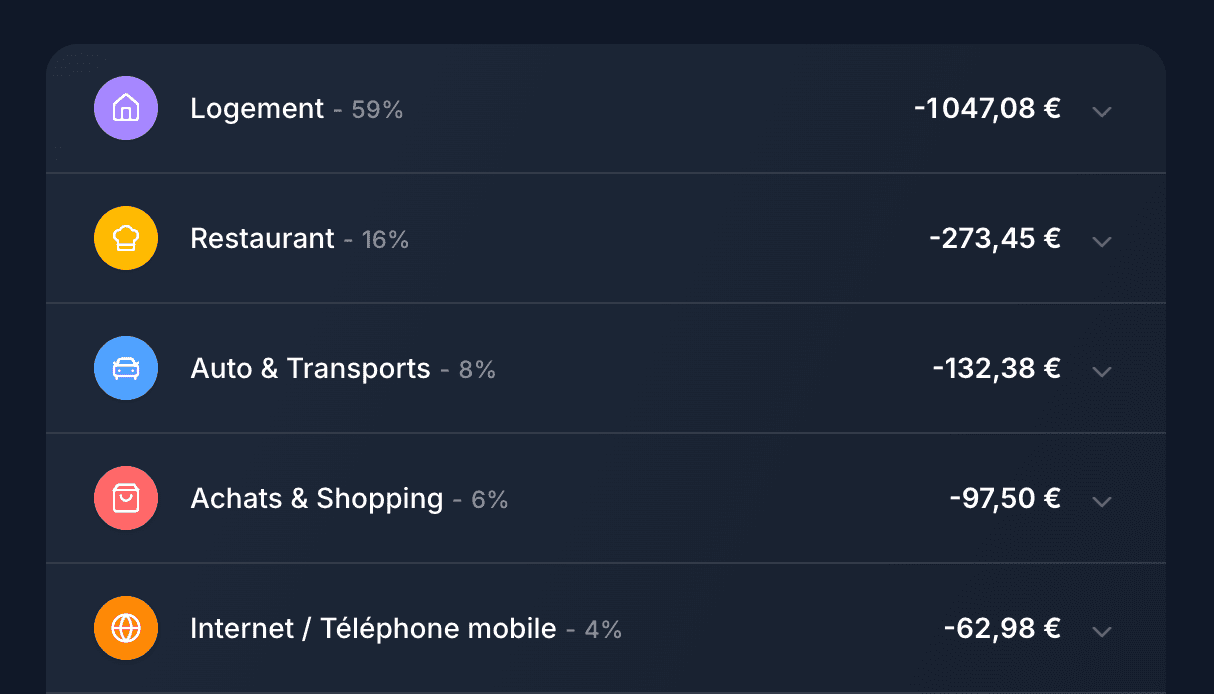Open the Restaurant category label
This screenshot has width=1214, height=694.
[262, 238]
